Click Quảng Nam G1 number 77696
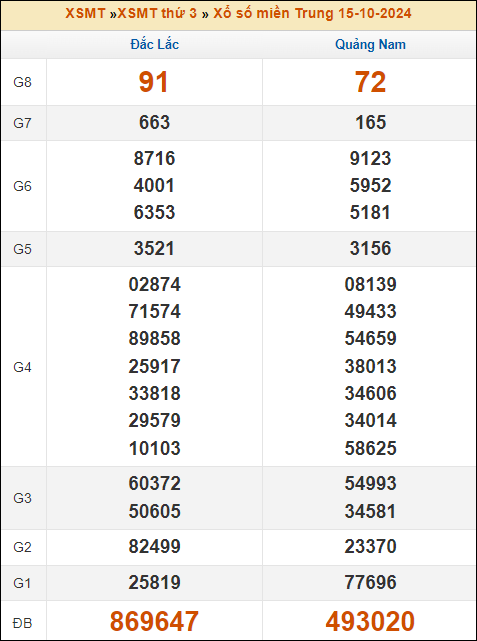 pos(370,583)
